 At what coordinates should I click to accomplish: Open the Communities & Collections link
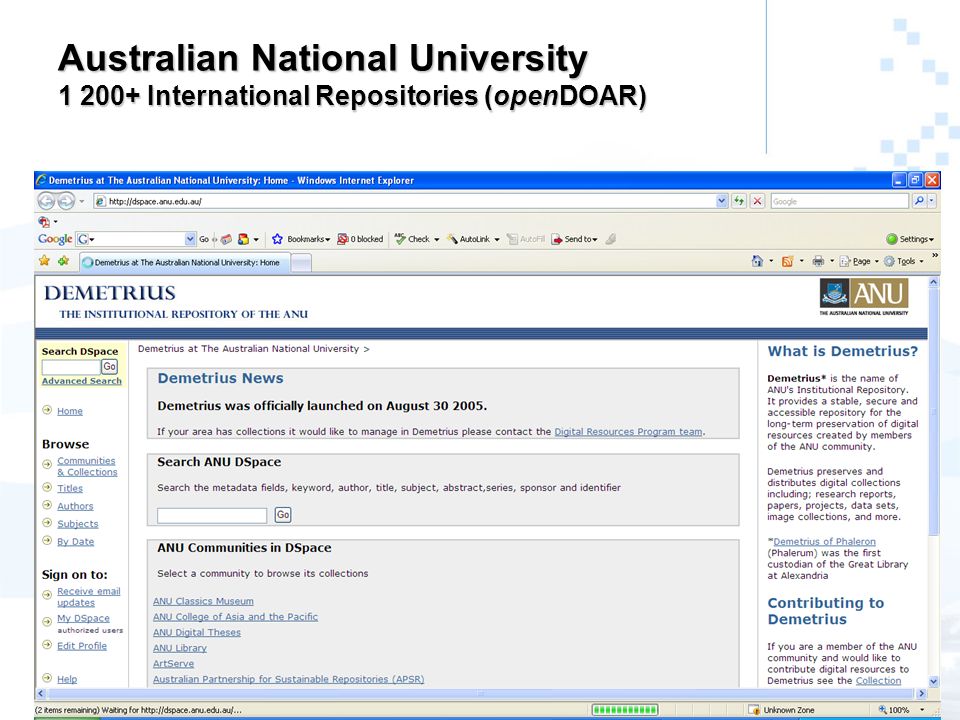tap(87, 467)
